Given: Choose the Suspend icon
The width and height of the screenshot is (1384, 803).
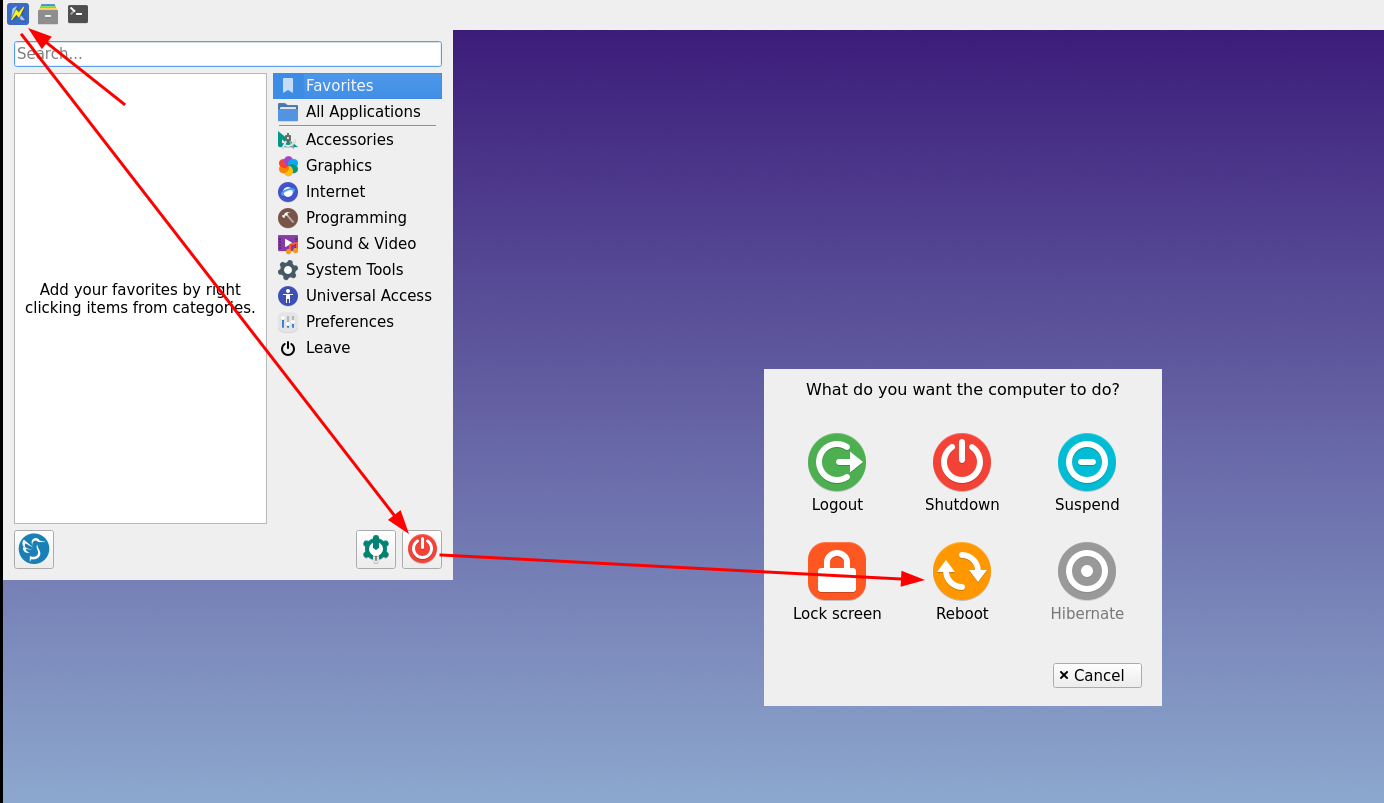Looking at the screenshot, I should click(x=1086, y=462).
